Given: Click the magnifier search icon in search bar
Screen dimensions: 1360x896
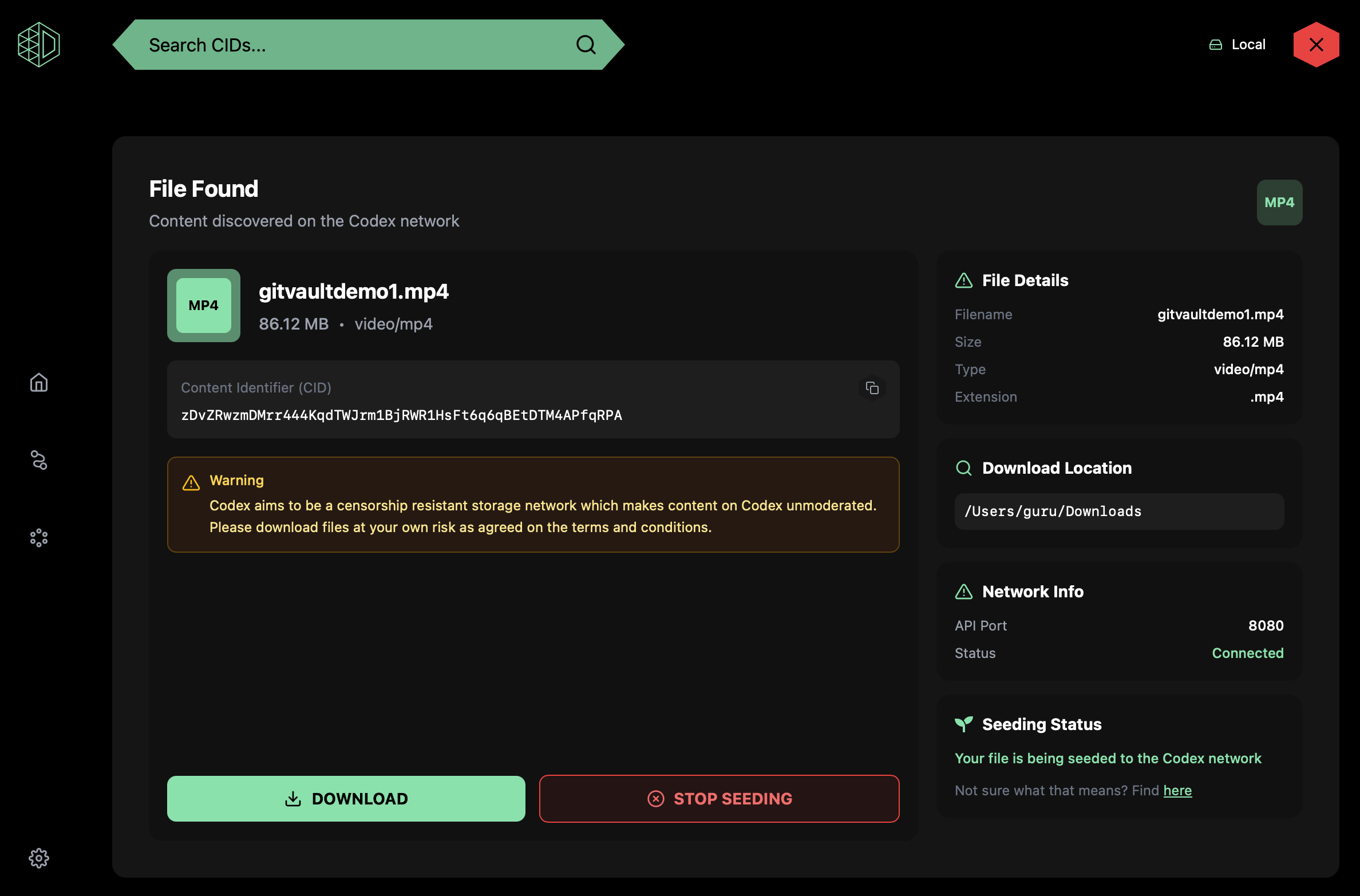Looking at the screenshot, I should click(586, 45).
